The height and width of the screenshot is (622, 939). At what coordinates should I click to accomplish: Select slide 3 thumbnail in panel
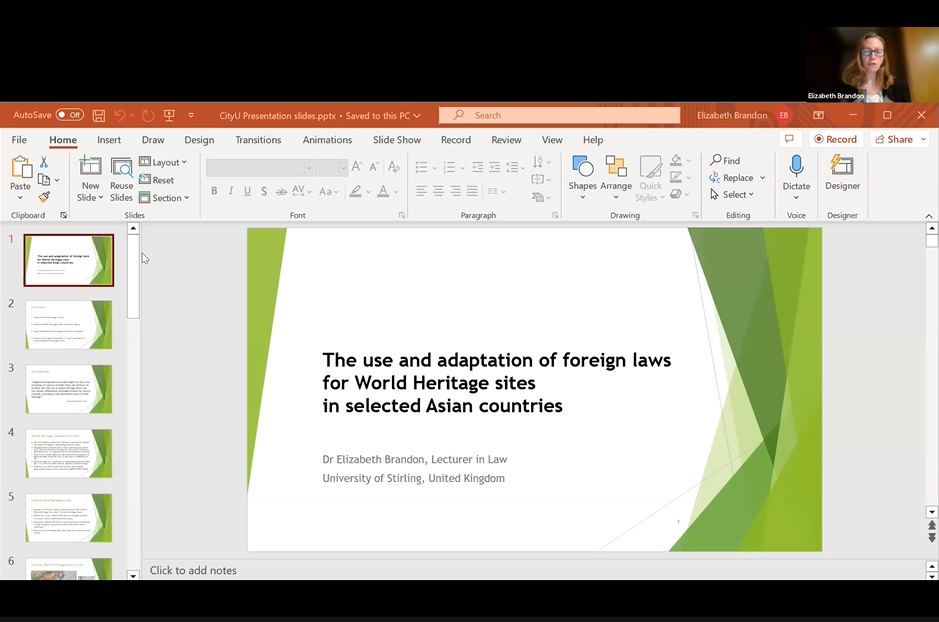click(x=68, y=389)
